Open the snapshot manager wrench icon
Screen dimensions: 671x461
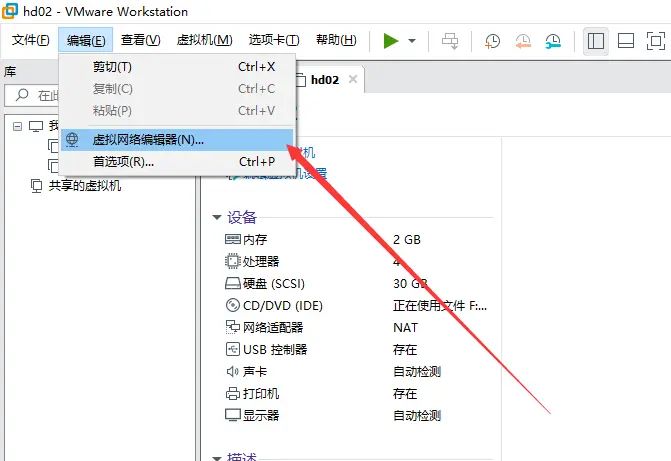pos(552,41)
